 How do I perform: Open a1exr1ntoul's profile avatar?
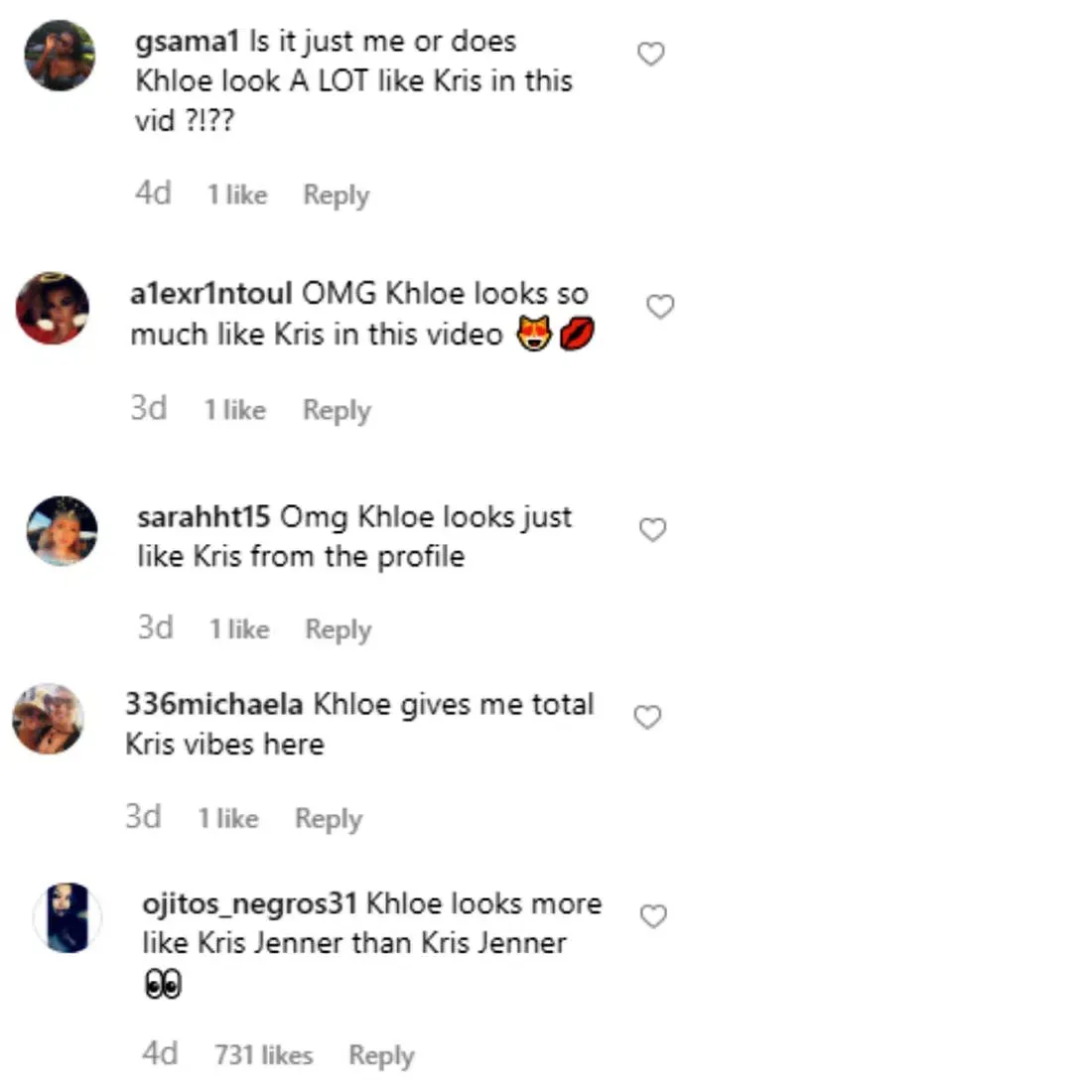(x=53, y=308)
